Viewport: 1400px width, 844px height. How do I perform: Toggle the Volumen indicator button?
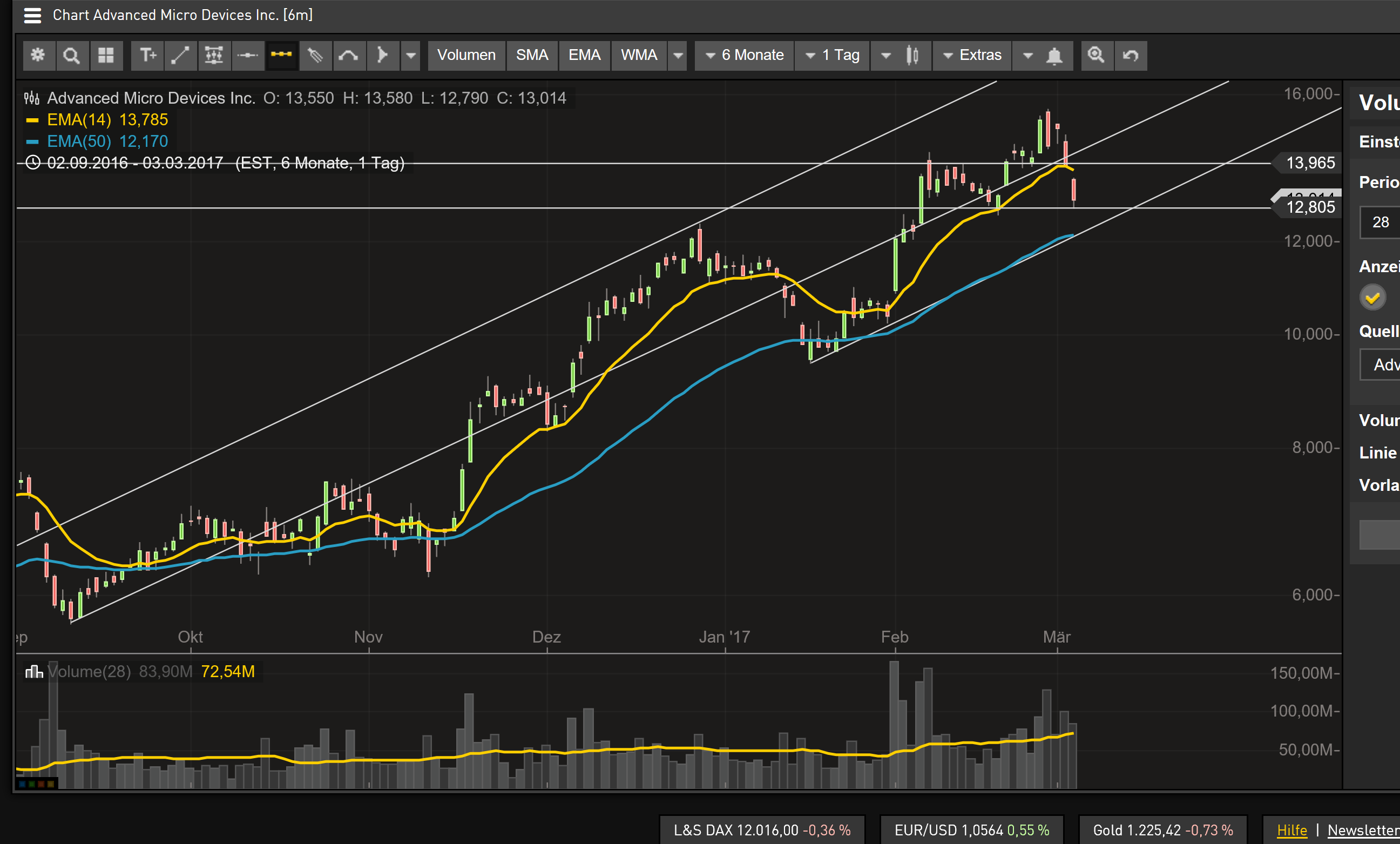tap(466, 55)
